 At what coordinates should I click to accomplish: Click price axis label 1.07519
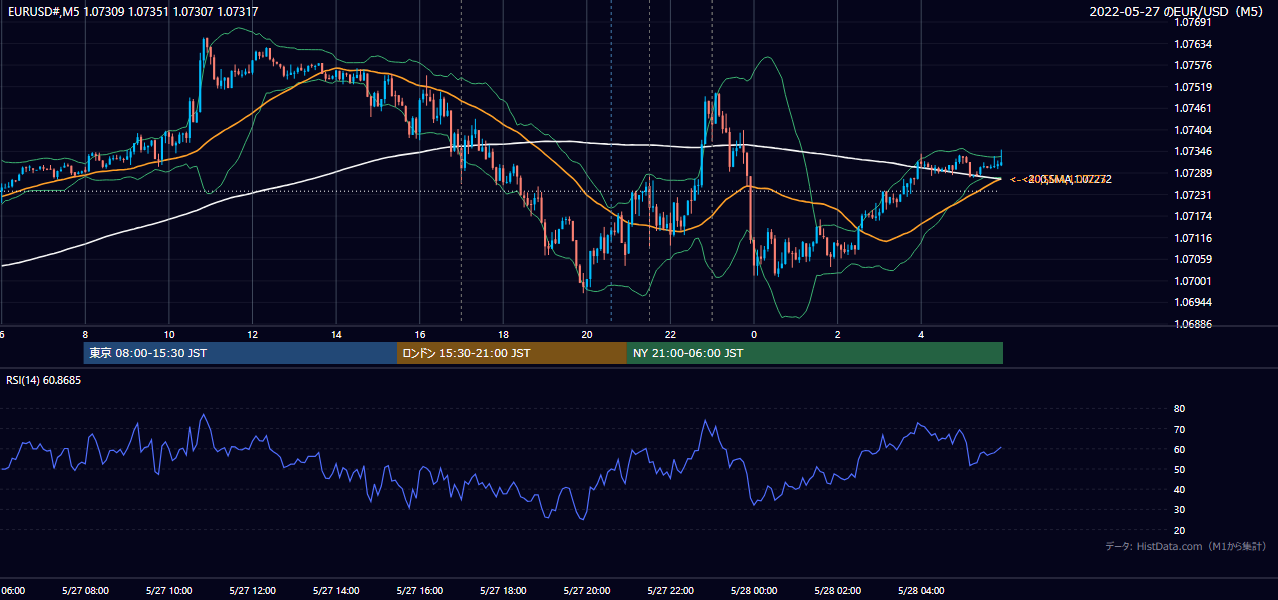click(x=1192, y=87)
